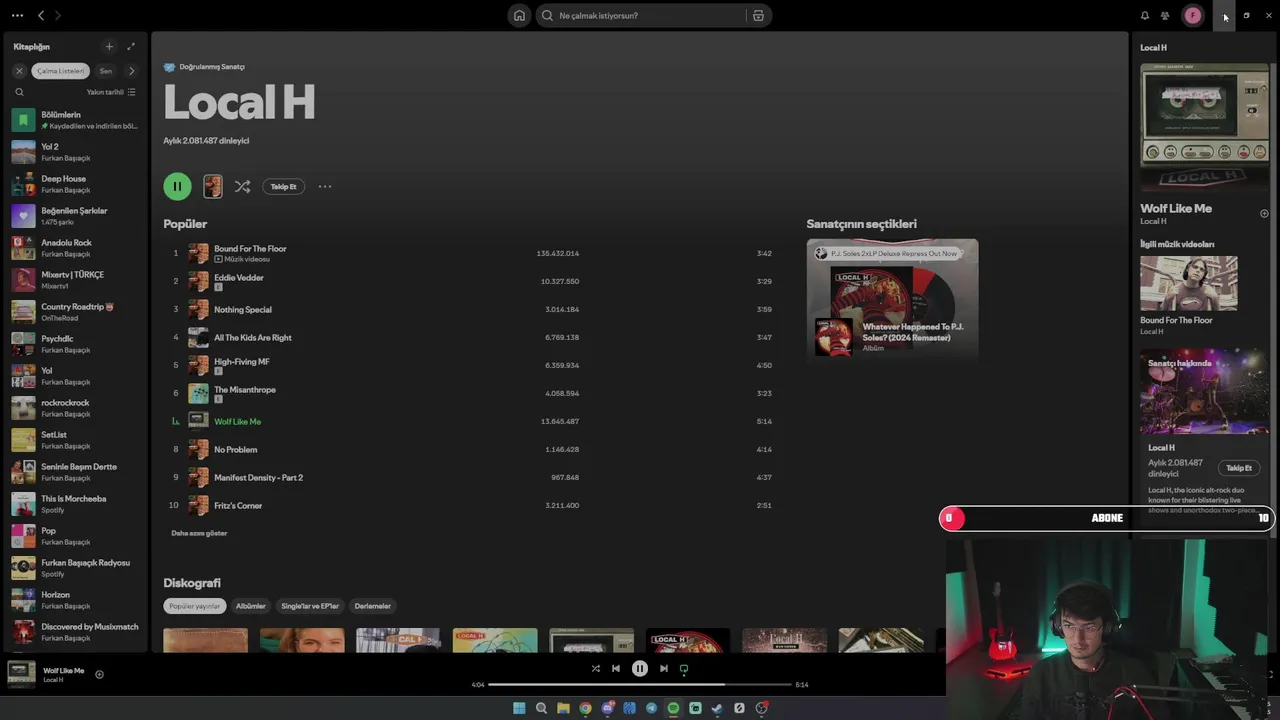Click Takip Et in the artist about card

coord(1239,468)
